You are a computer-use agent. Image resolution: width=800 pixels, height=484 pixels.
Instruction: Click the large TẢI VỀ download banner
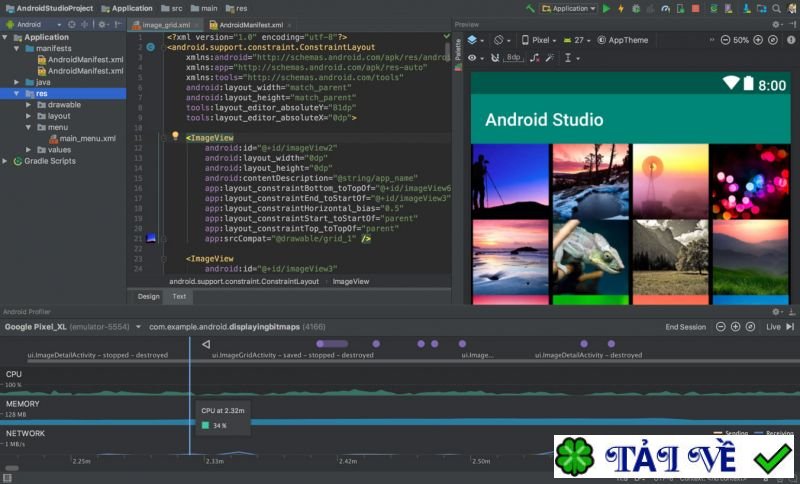(673, 458)
